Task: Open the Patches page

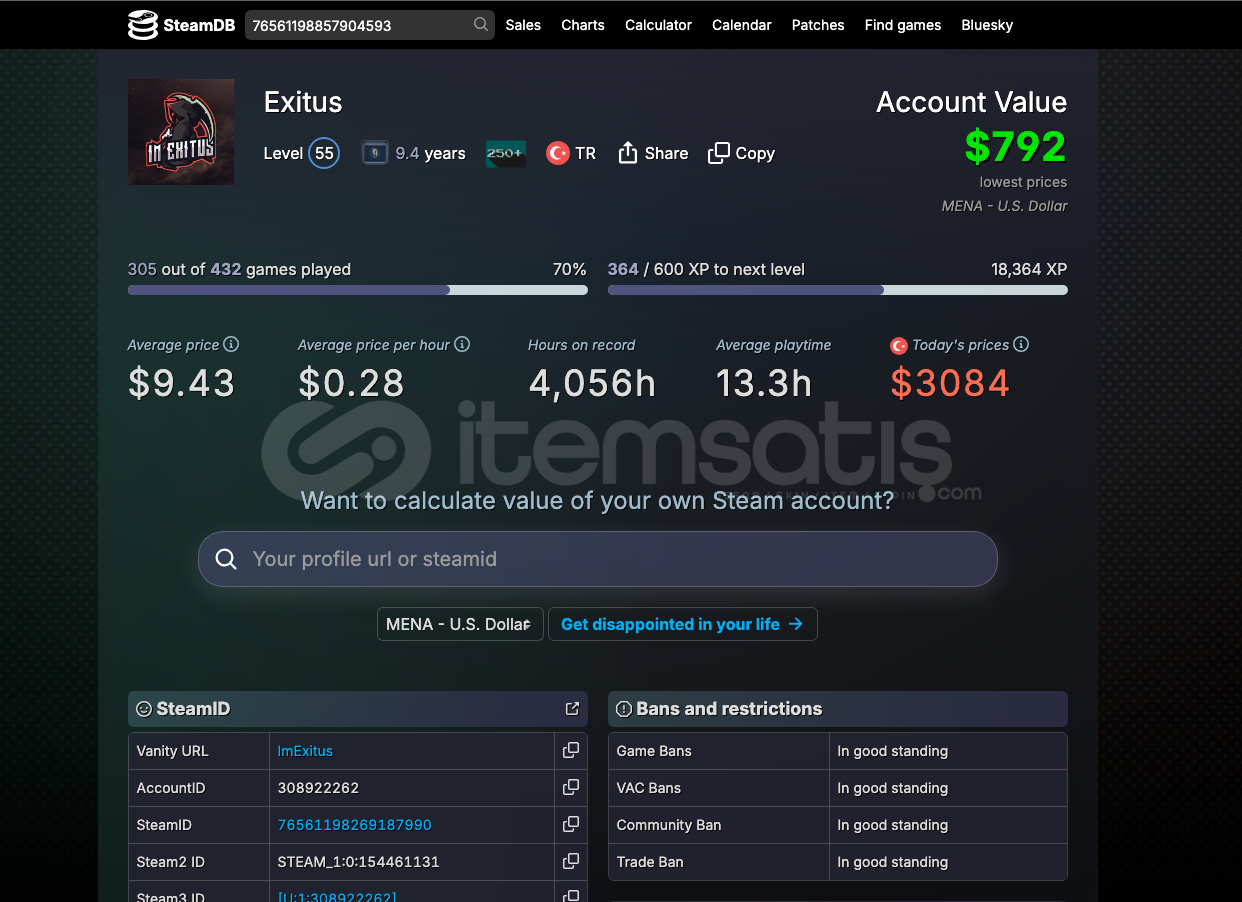Action: point(818,25)
